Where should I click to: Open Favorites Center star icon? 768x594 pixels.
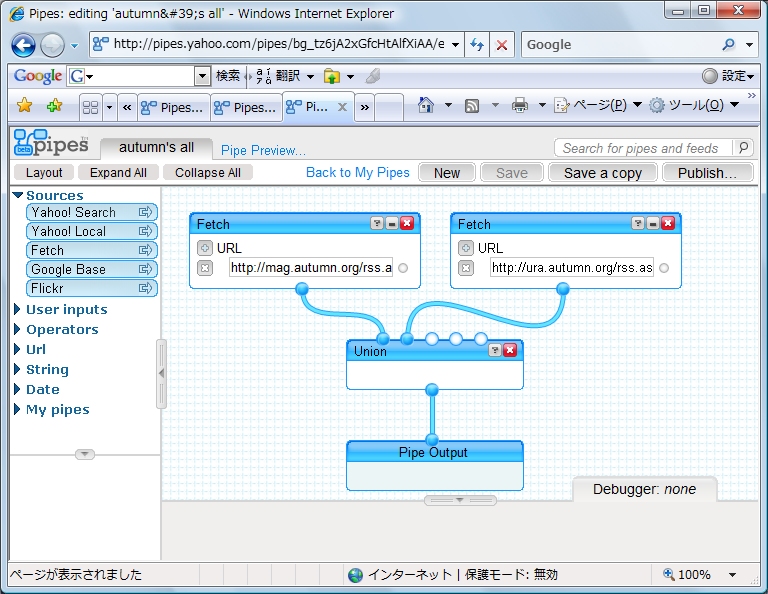point(24,105)
